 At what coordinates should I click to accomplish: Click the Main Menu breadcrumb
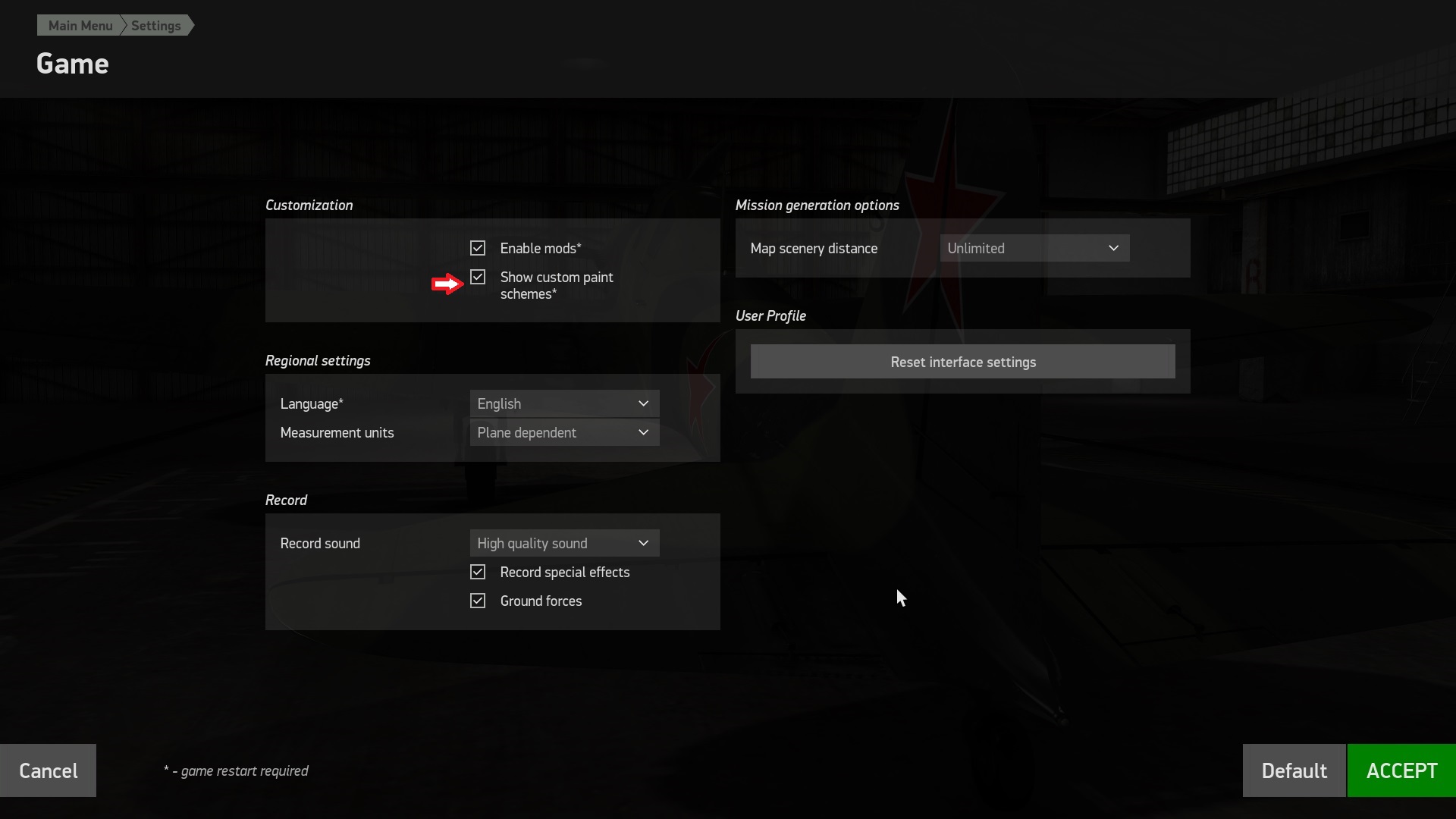tap(80, 26)
